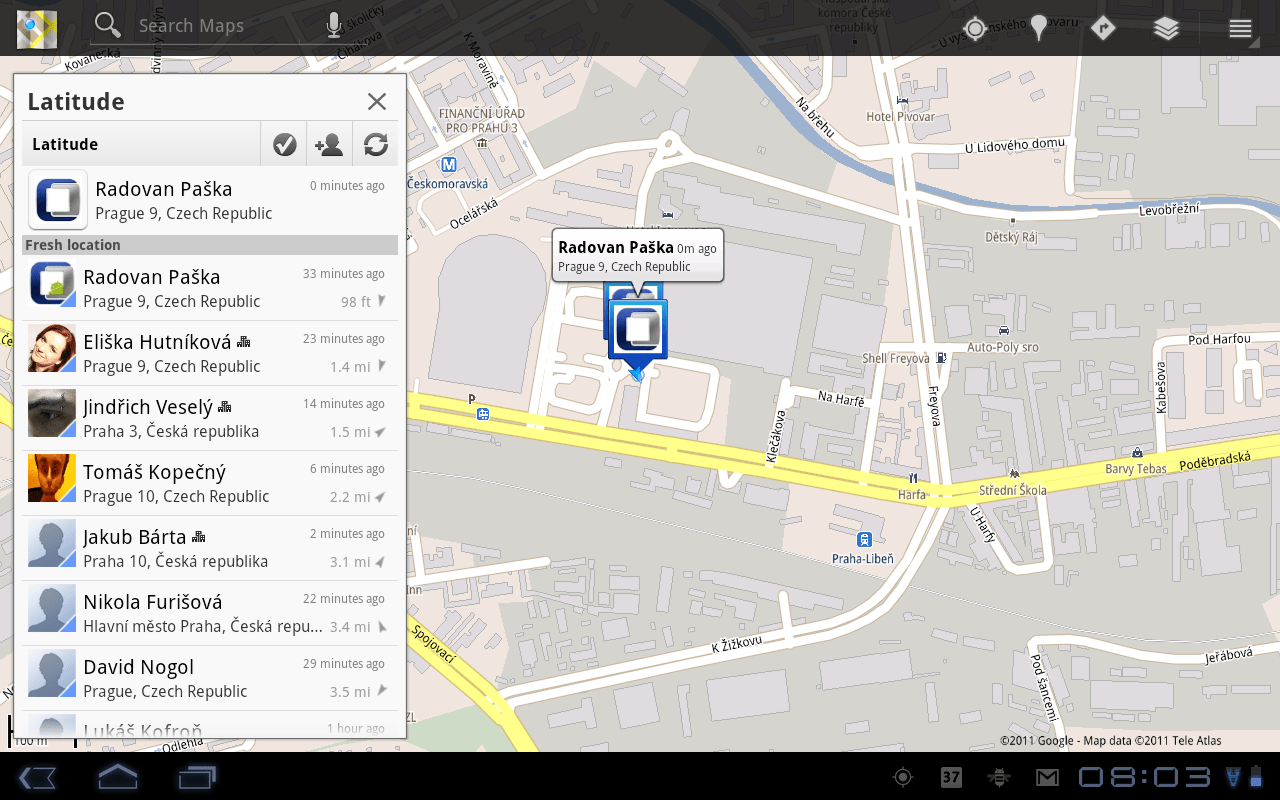The width and height of the screenshot is (1280, 800).
Task: Add friends with the plus-person icon
Action: pos(329,144)
